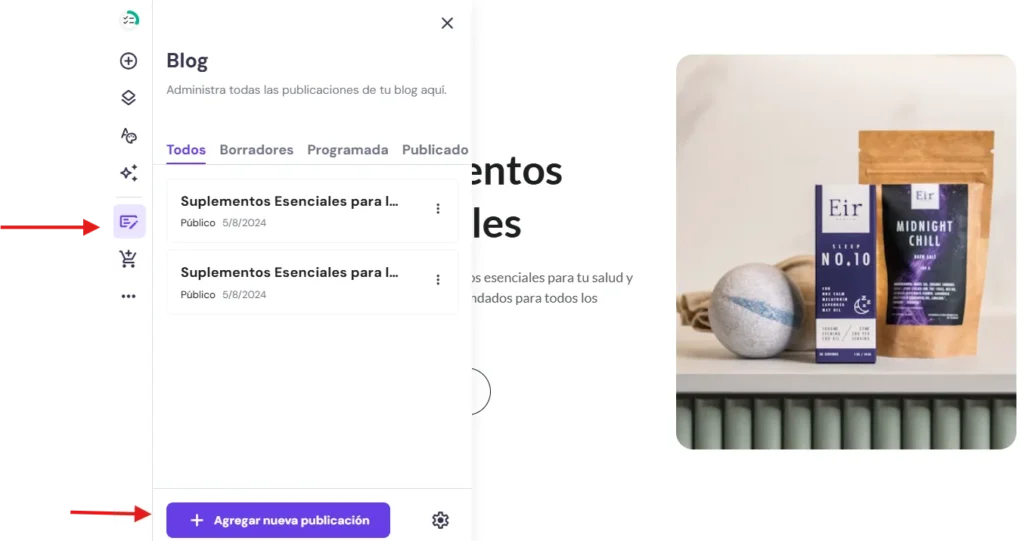Open the second Suplementos Esenciales post
This screenshot has width=1024, height=541.
pyautogui.click(x=312, y=282)
